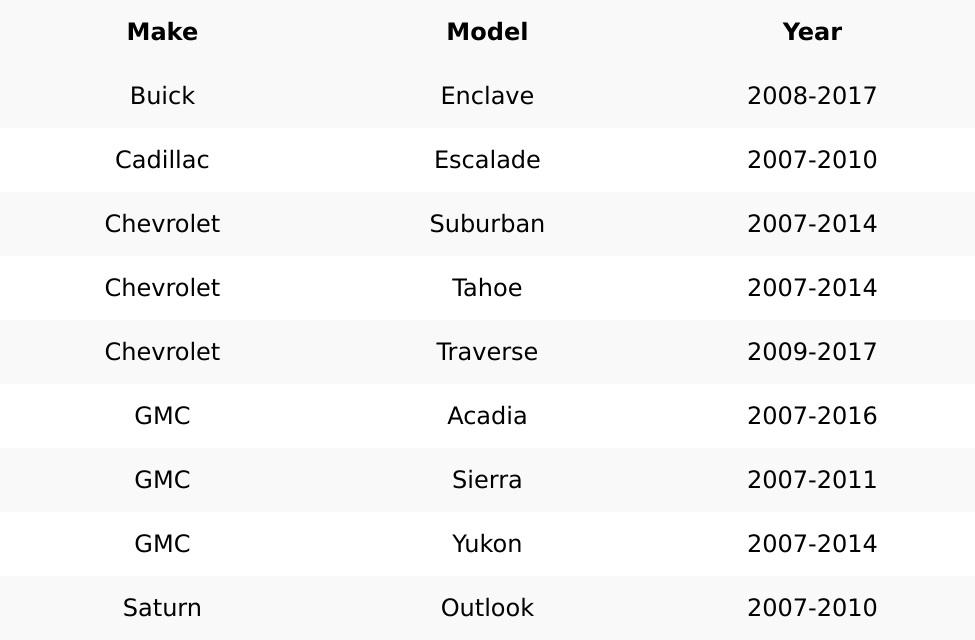The image size is (975, 640).
Task: Click the Suburban model cell
Action: point(487,224)
